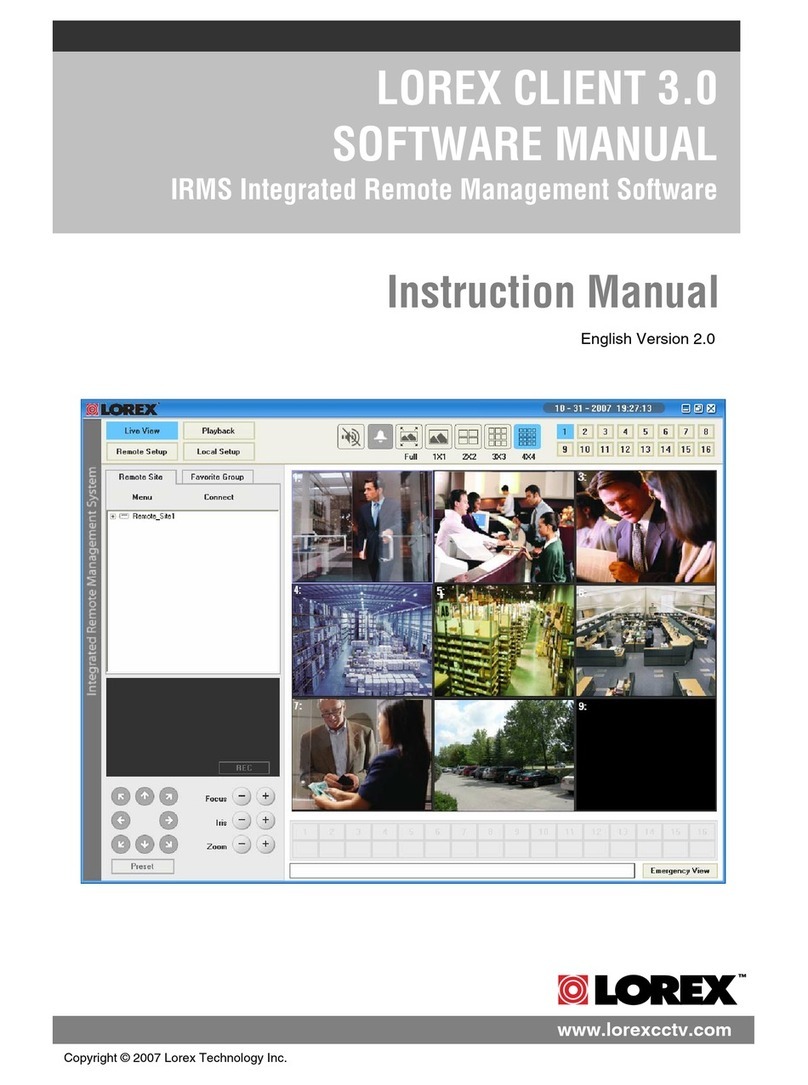Zoom out with Zoom minus button
The width and height of the screenshot is (808, 1085).
[241, 844]
